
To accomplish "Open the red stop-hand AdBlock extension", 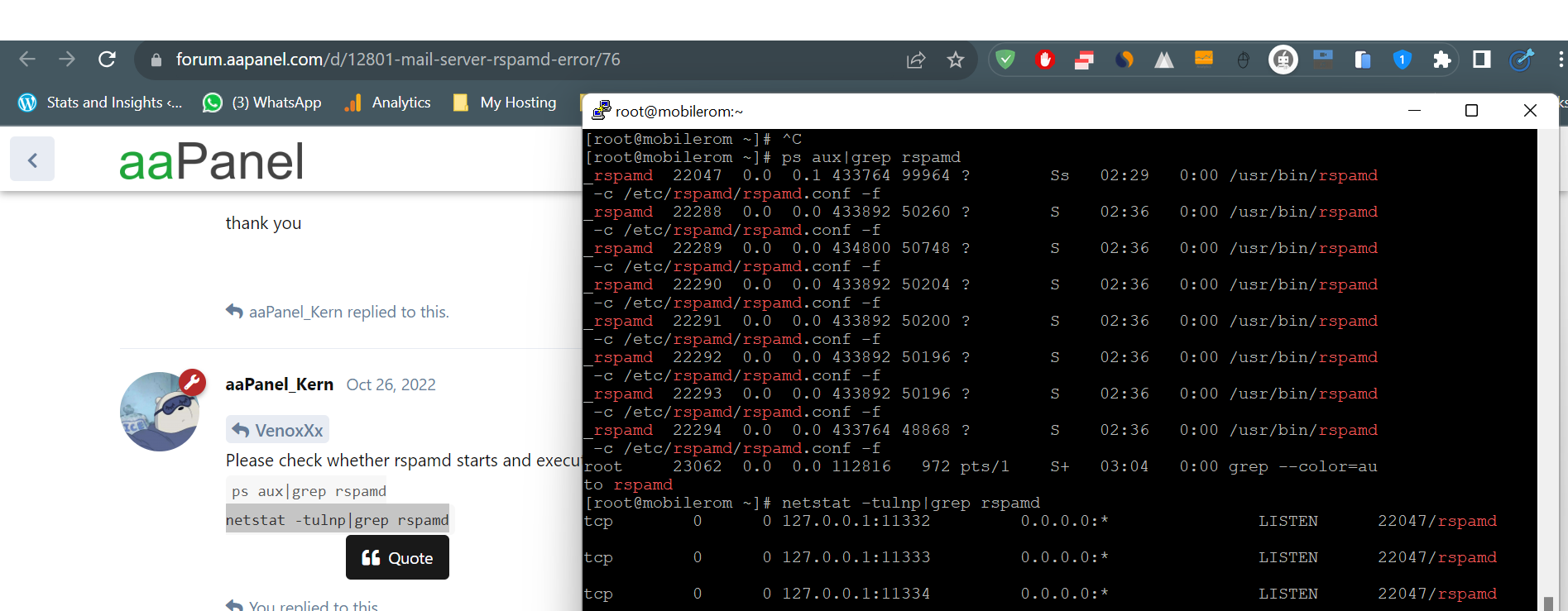I will [1045, 60].
